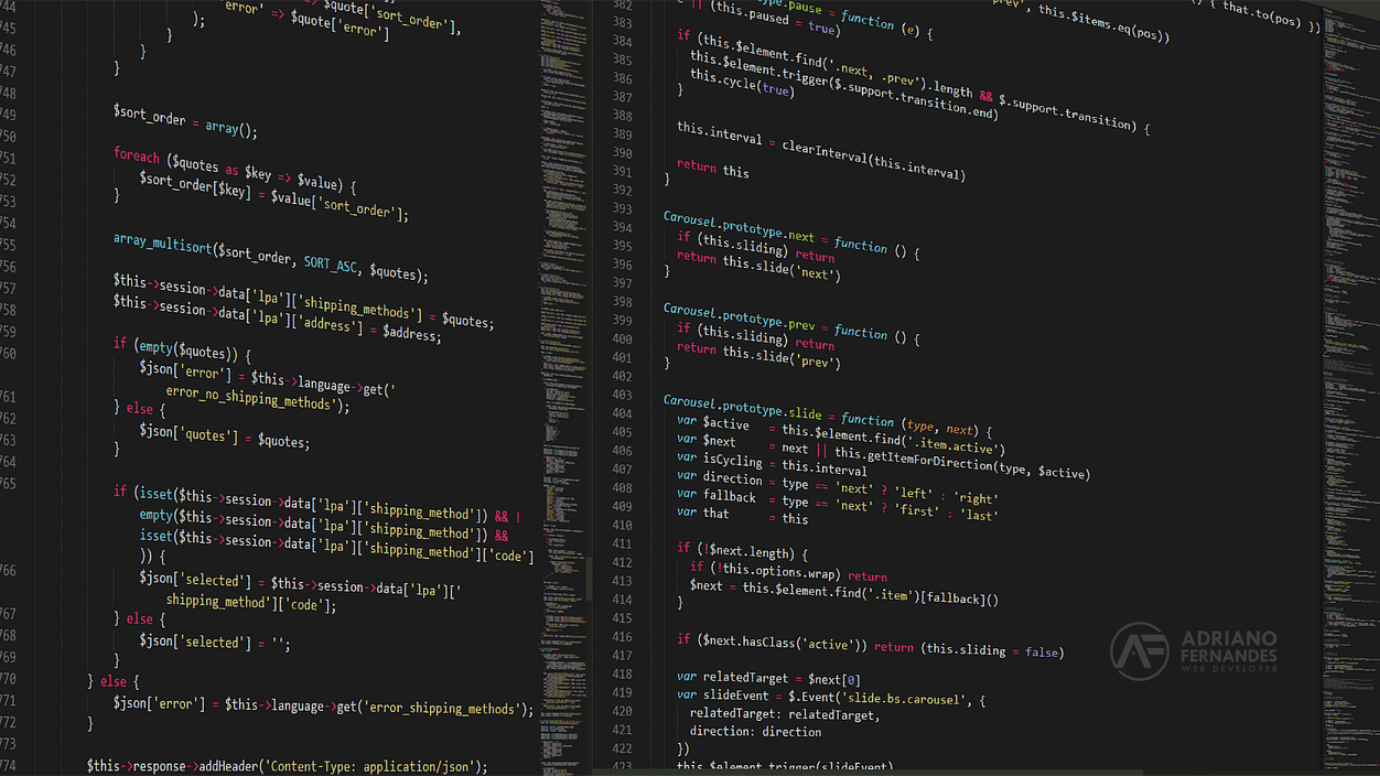This screenshot has height=776, width=1380.
Task: Click 'this.paused = true' statement
Action: (774, 21)
